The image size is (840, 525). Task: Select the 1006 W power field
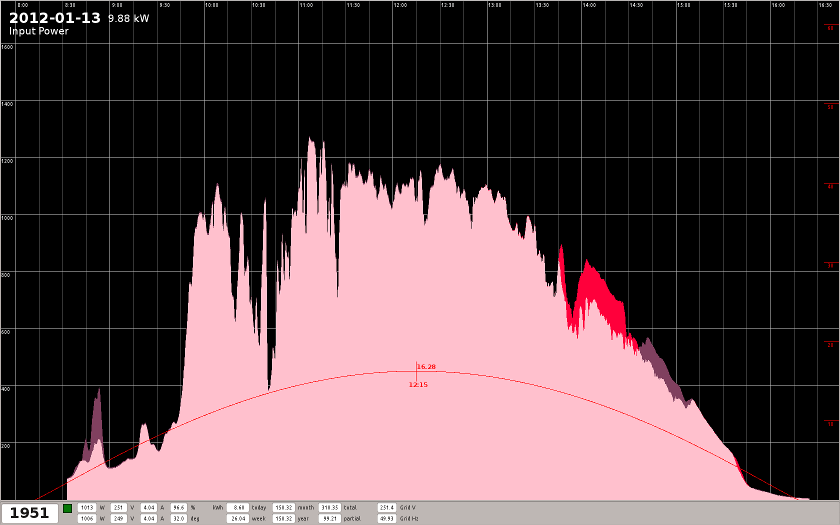pyautogui.click(x=87, y=519)
